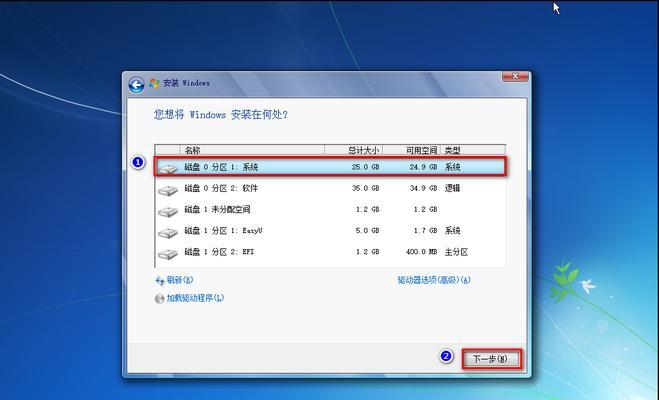The width and height of the screenshot is (659, 400).
Task: Open 加载驱动程序(L) link
Action: pyautogui.click(x=195, y=298)
